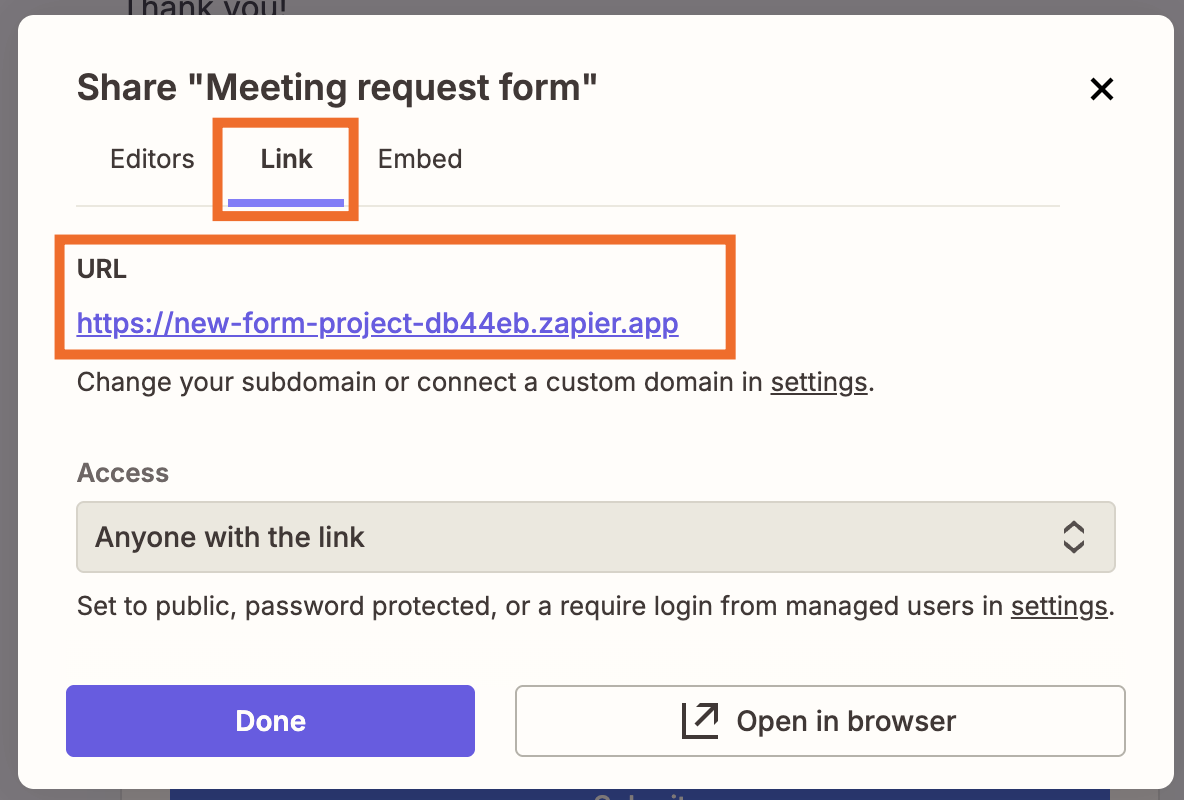The height and width of the screenshot is (800, 1184).
Task: Click the up-down chevron on Access selector
Action: tap(1073, 537)
